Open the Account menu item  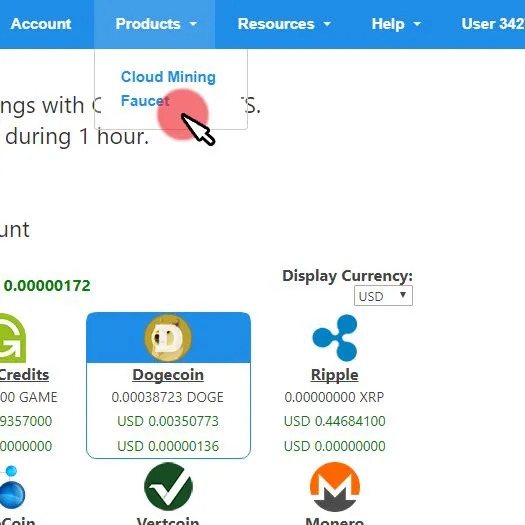(41, 24)
